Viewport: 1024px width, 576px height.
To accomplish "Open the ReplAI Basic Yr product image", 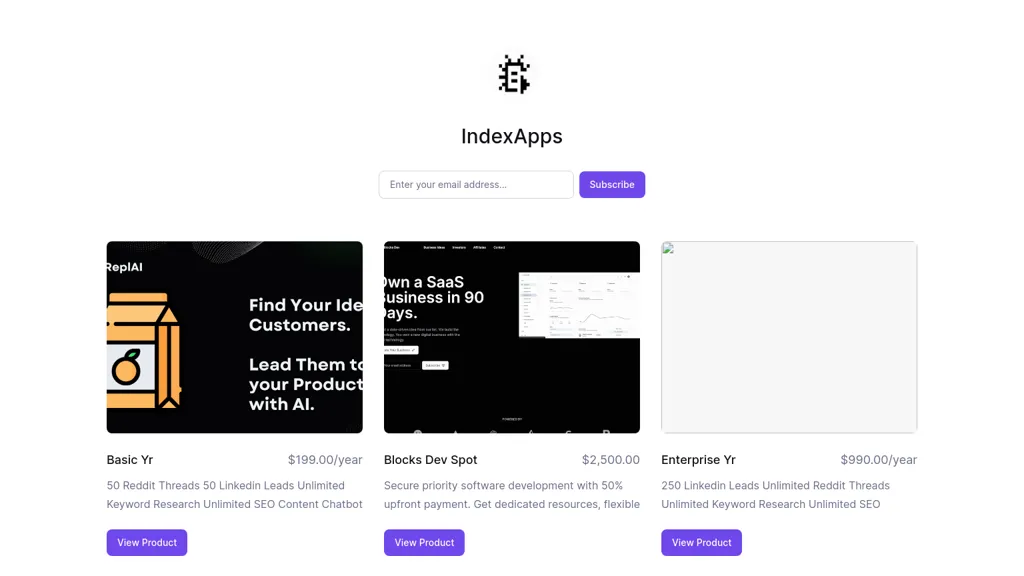I will coord(235,337).
